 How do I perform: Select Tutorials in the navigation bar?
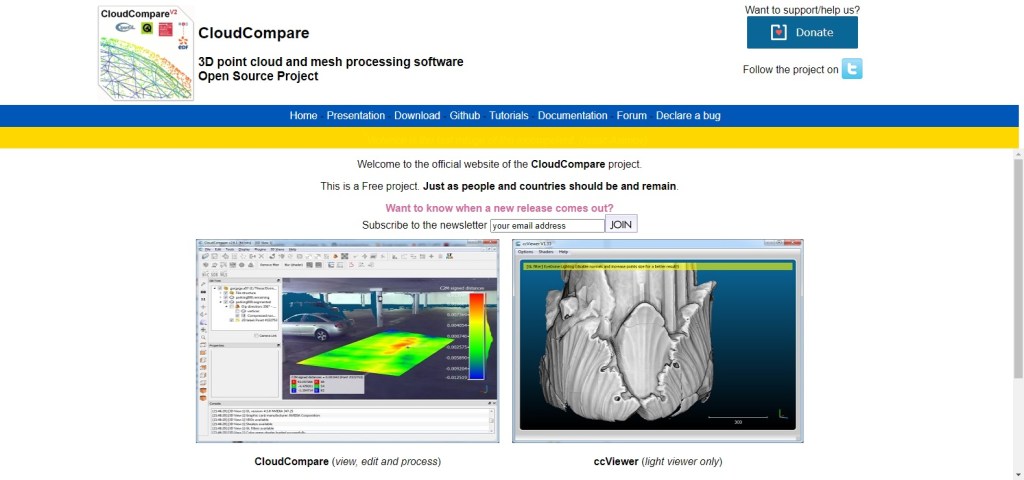point(509,116)
